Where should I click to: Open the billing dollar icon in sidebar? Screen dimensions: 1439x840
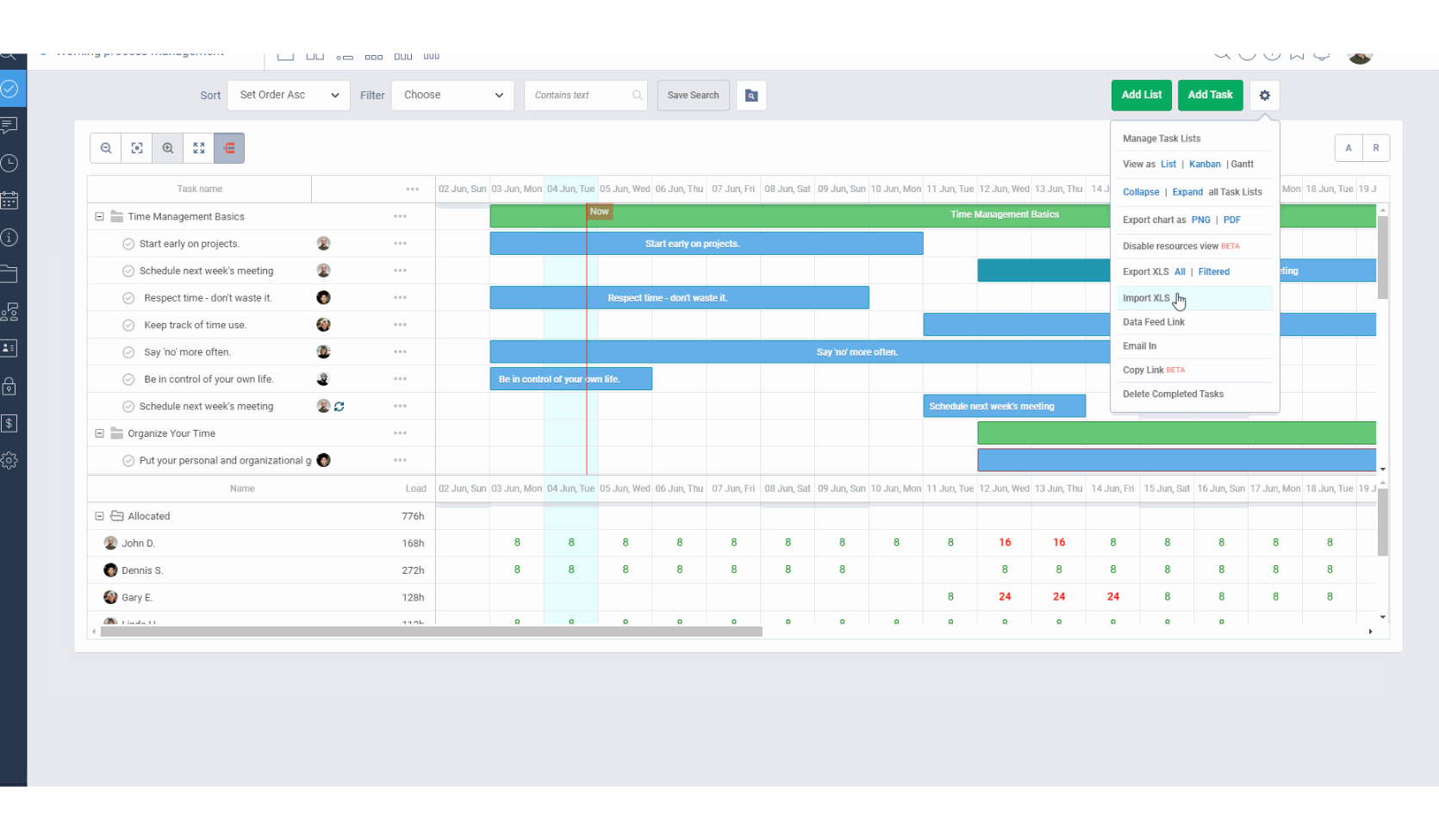pos(9,423)
